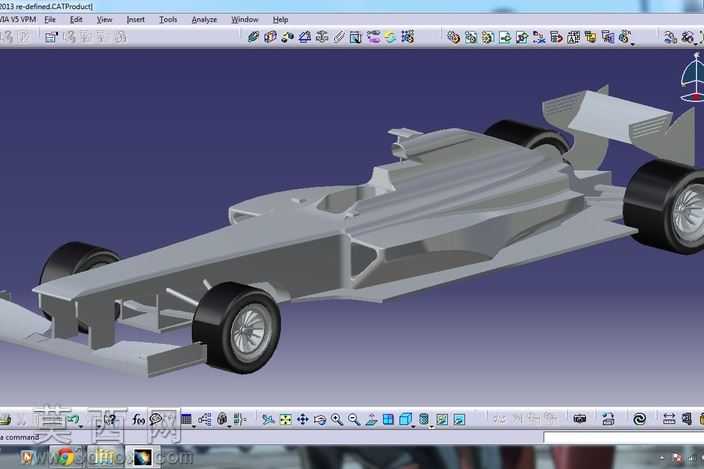The width and height of the screenshot is (704, 469).
Task: Click Existing Component With Positioning icon
Action: pyautogui.click(x=522, y=38)
